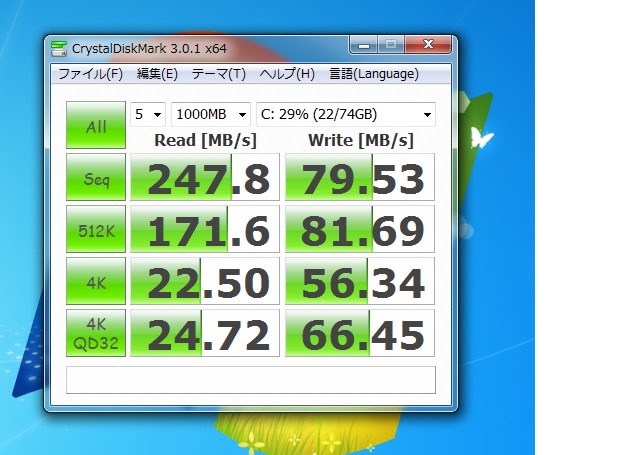Open the テーマ(T) menu
The image size is (631, 455).
pyautogui.click(x=219, y=74)
